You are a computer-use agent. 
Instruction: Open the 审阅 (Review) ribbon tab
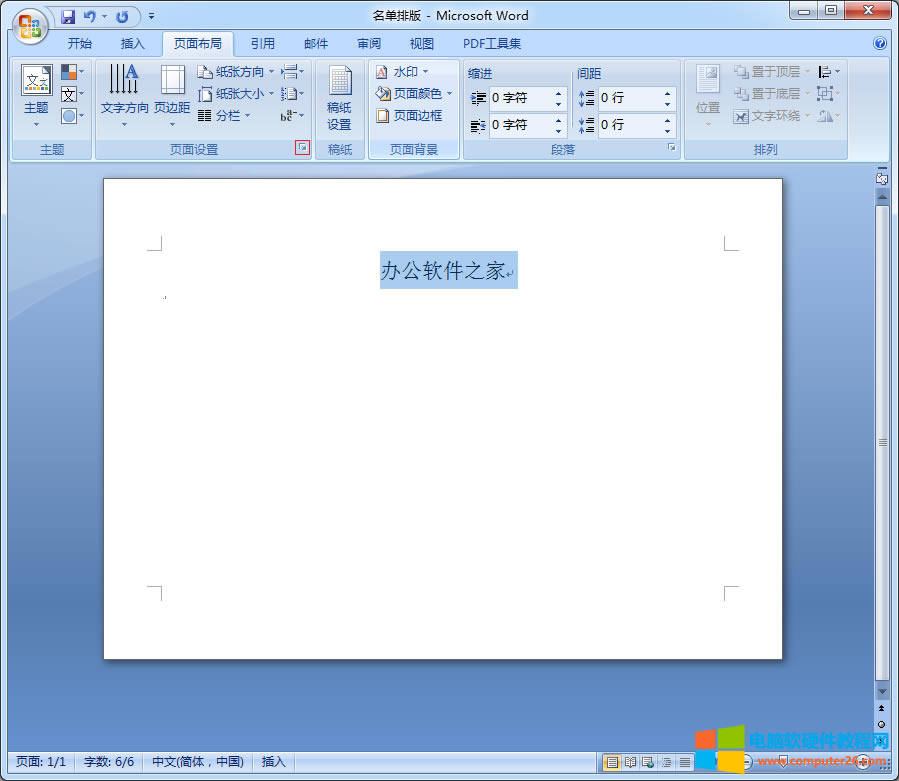pyautogui.click(x=368, y=43)
